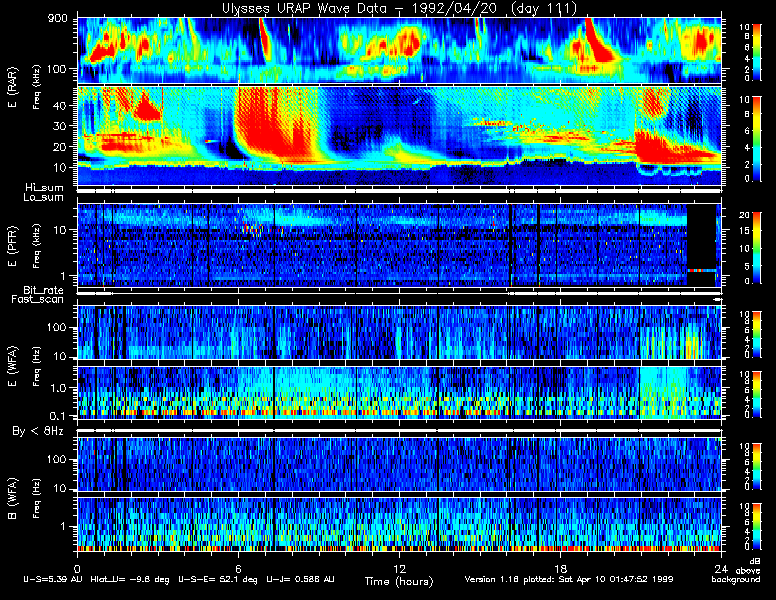Screen dimensions: 776x600
Task: Click the Time (hours) axis title
Action: tap(399, 582)
